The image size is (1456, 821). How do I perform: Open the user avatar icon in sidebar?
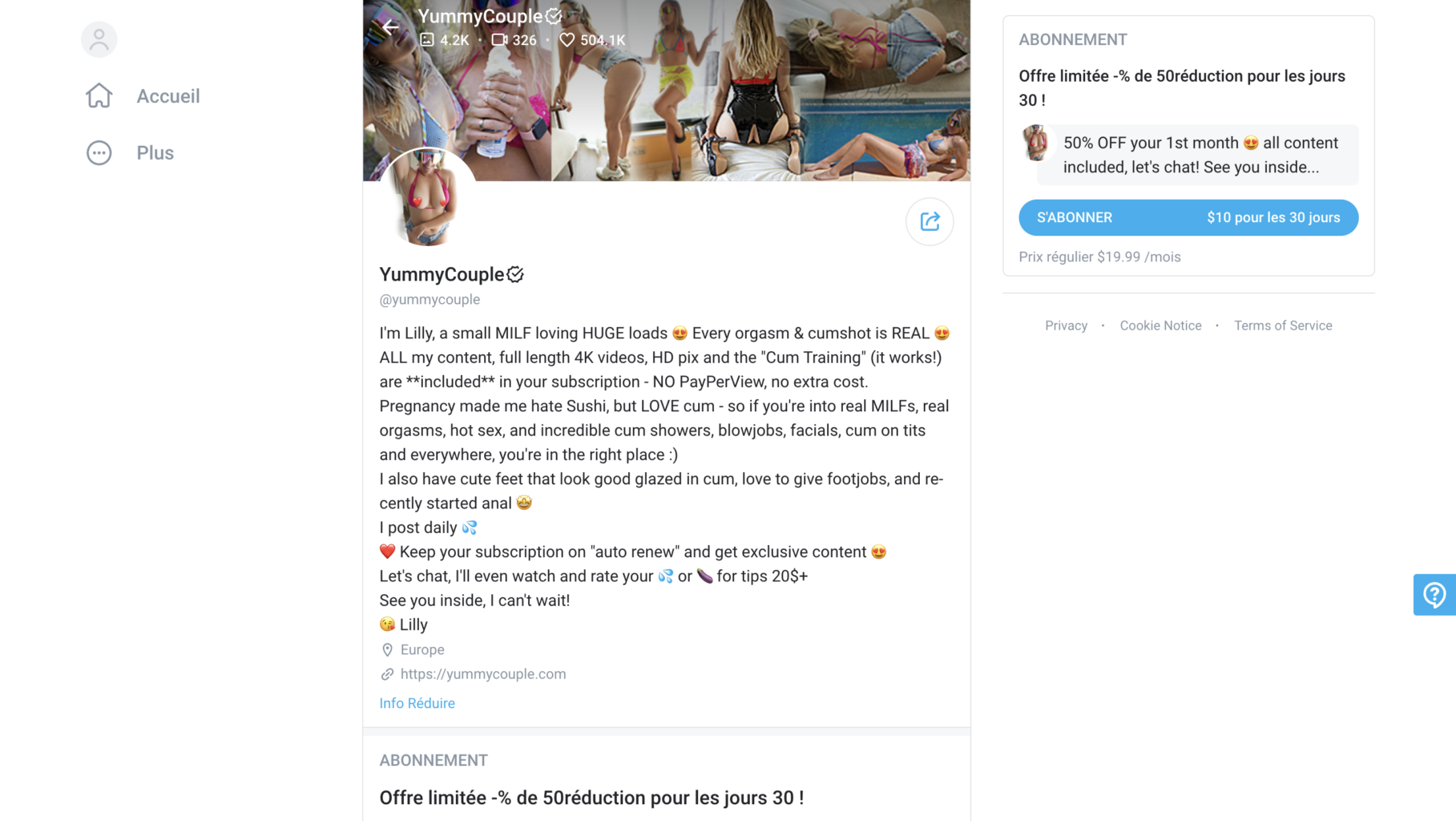pos(99,39)
